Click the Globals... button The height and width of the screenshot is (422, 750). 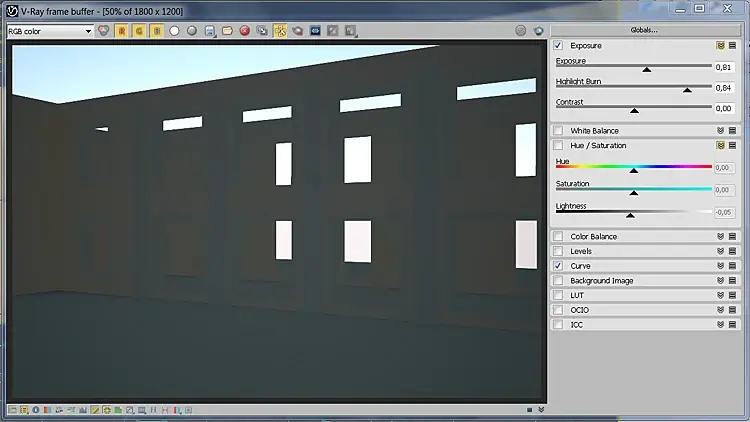pos(644,30)
